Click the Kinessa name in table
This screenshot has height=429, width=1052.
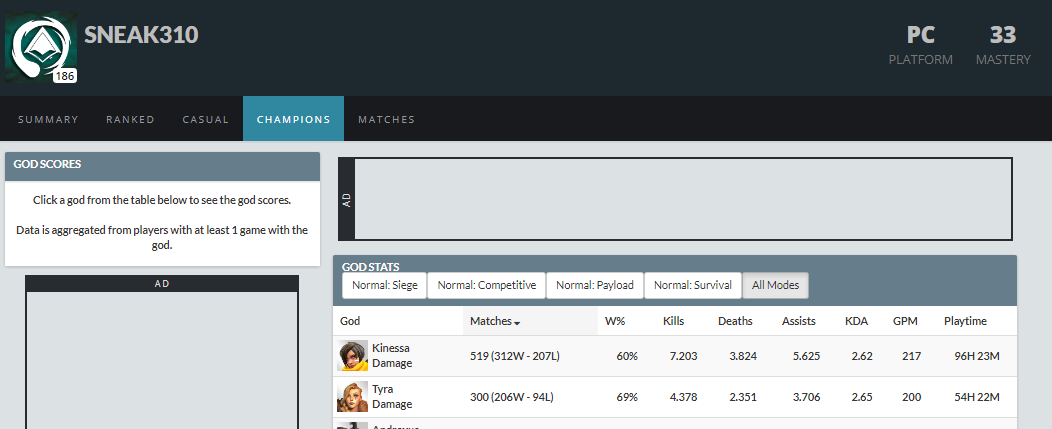pyautogui.click(x=390, y=348)
